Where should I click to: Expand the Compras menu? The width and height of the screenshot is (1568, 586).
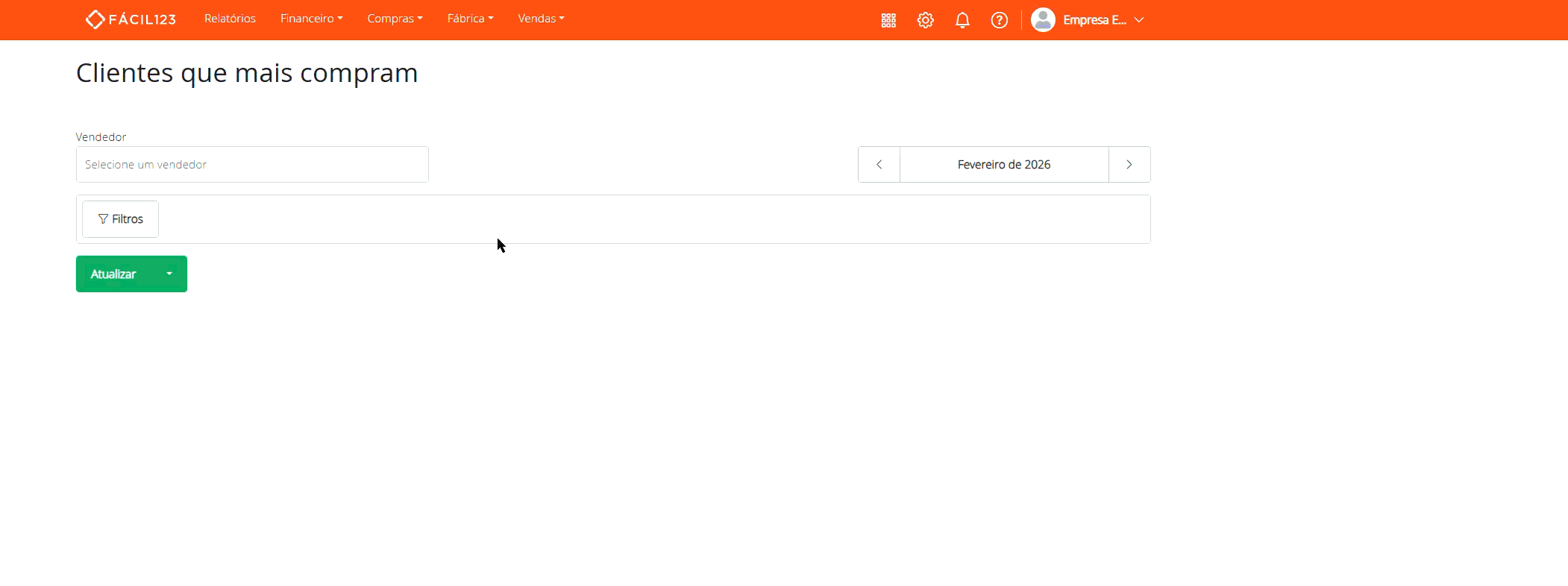(x=395, y=19)
